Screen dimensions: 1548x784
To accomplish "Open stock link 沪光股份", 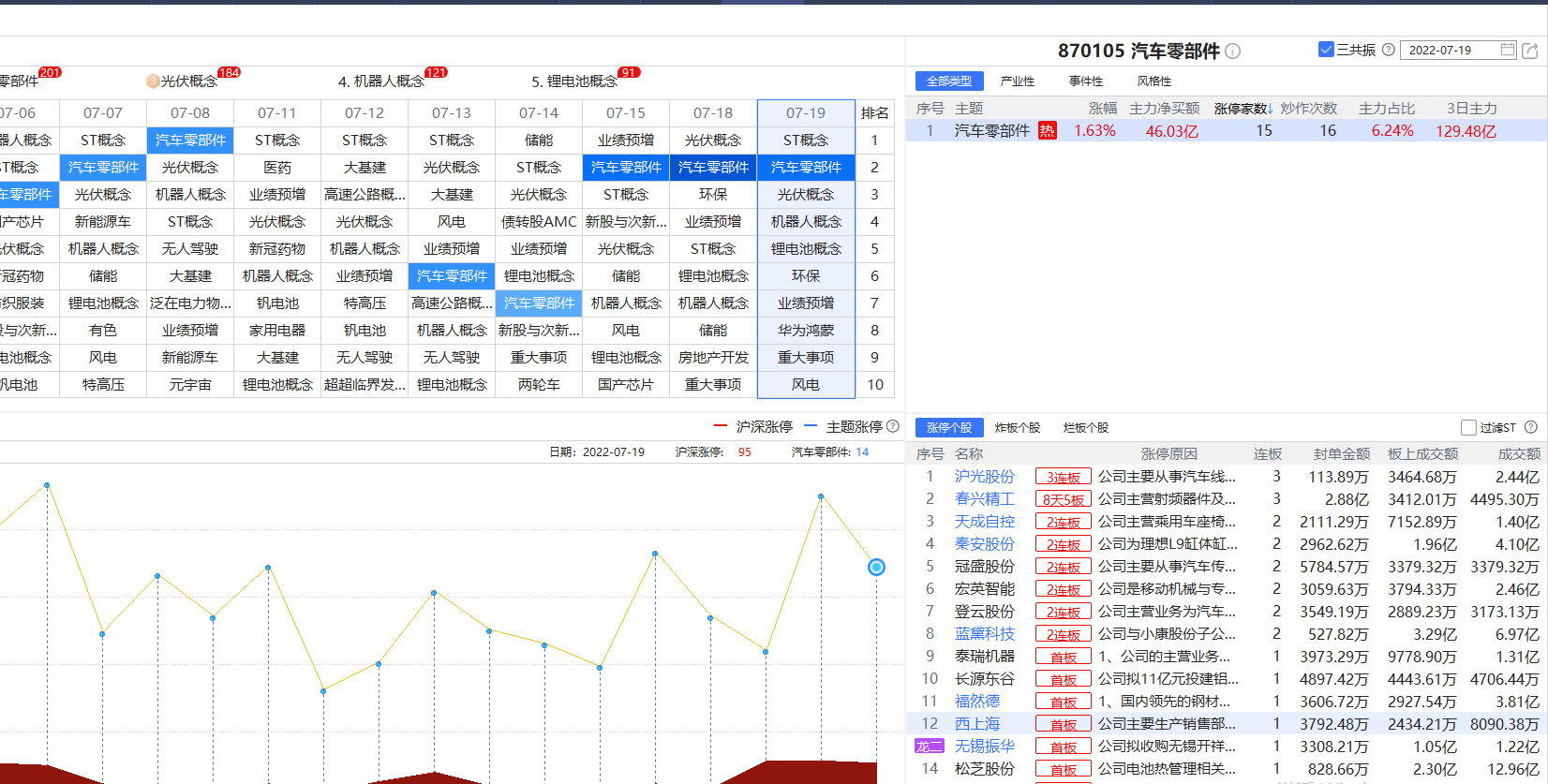I will (x=985, y=477).
